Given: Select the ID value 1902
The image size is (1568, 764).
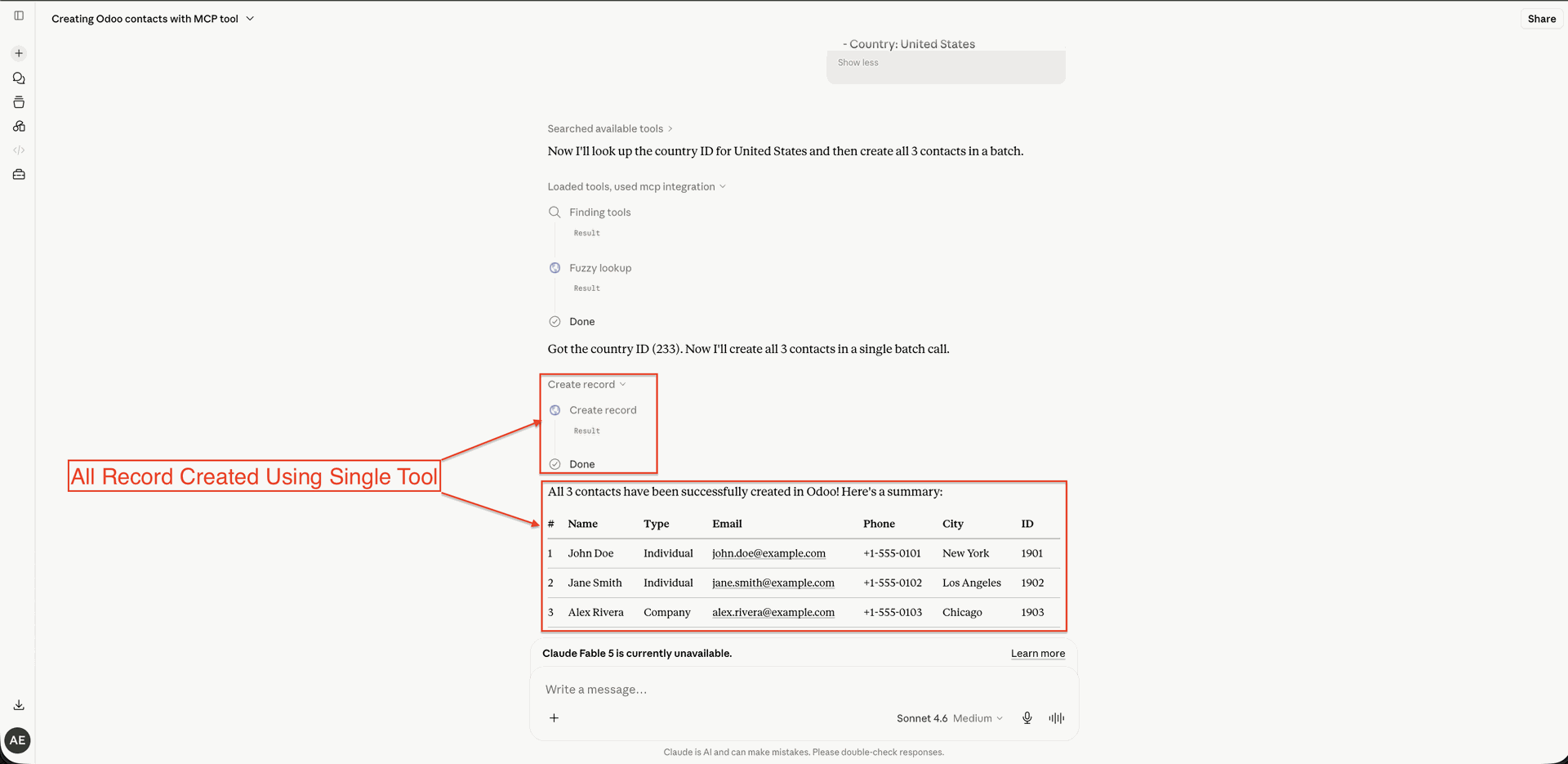Looking at the screenshot, I should point(1032,583).
